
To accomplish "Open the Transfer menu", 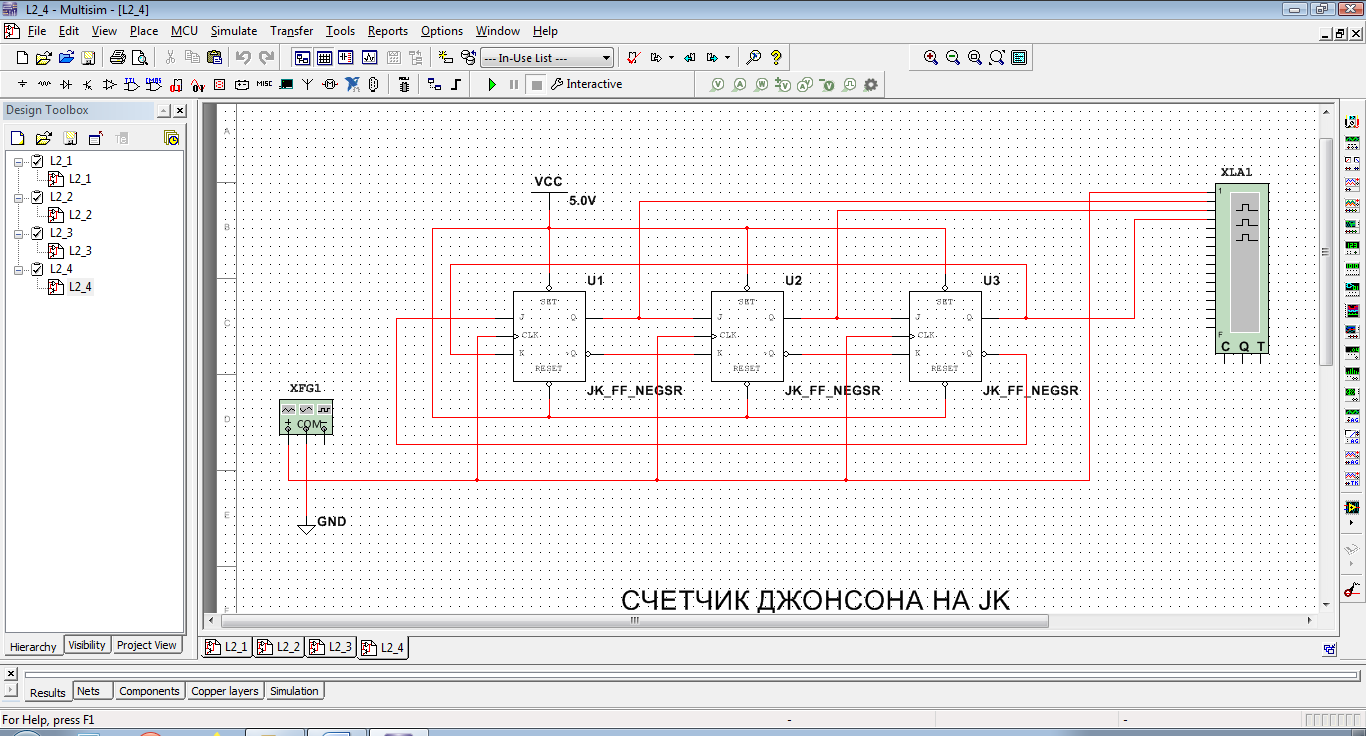I will (291, 31).
